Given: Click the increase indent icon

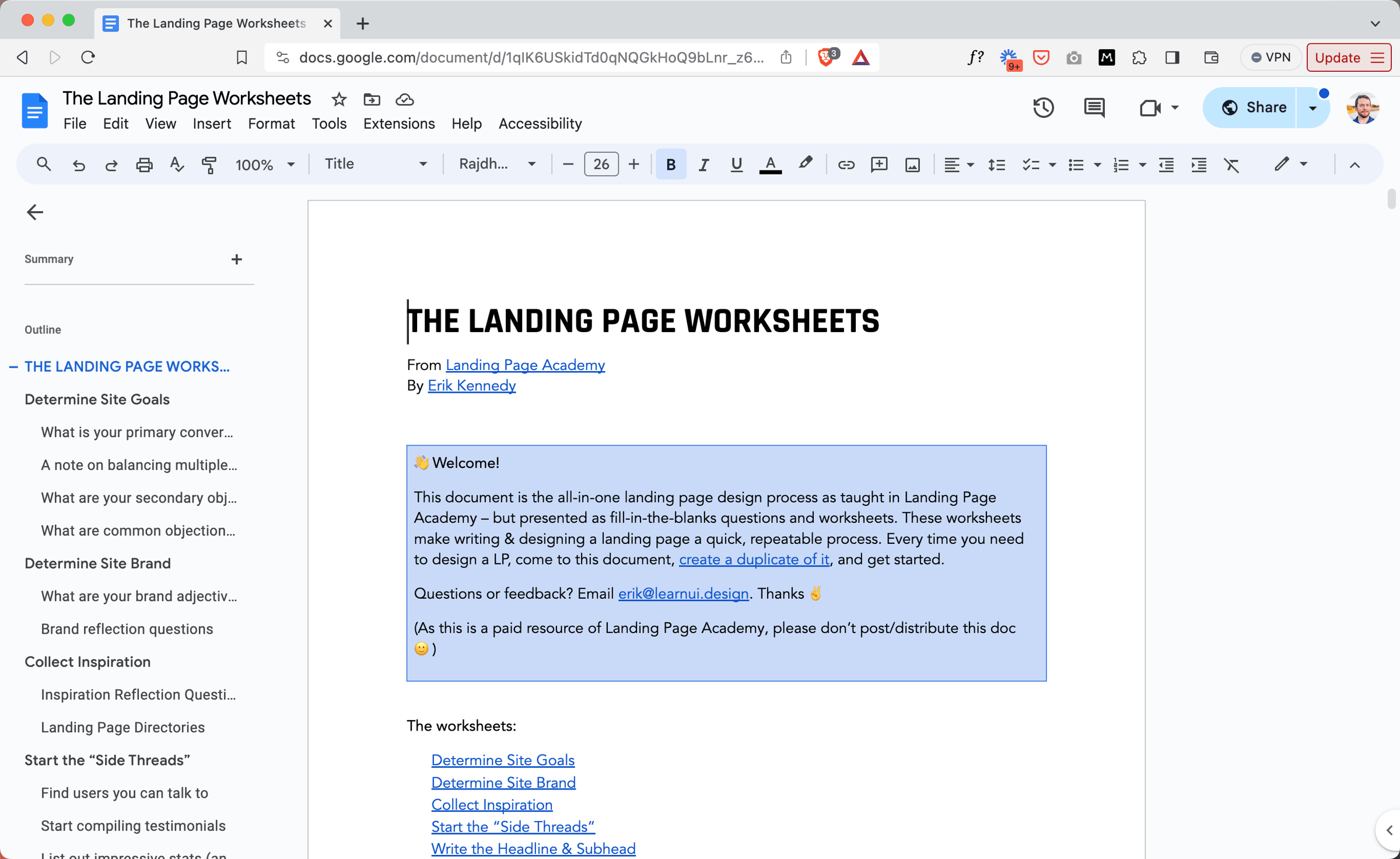Looking at the screenshot, I should click(x=1199, y=165).
